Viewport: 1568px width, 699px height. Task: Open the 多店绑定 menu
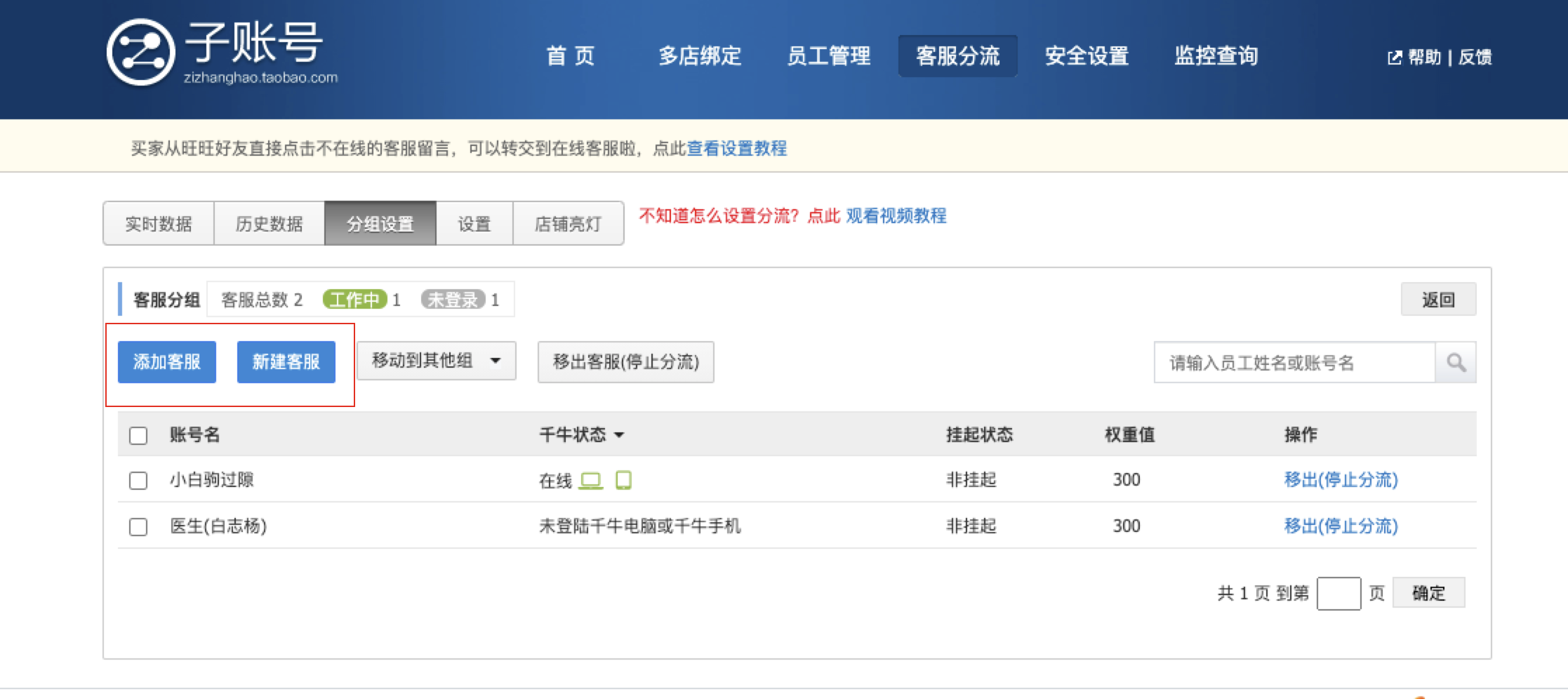[700, 55]
